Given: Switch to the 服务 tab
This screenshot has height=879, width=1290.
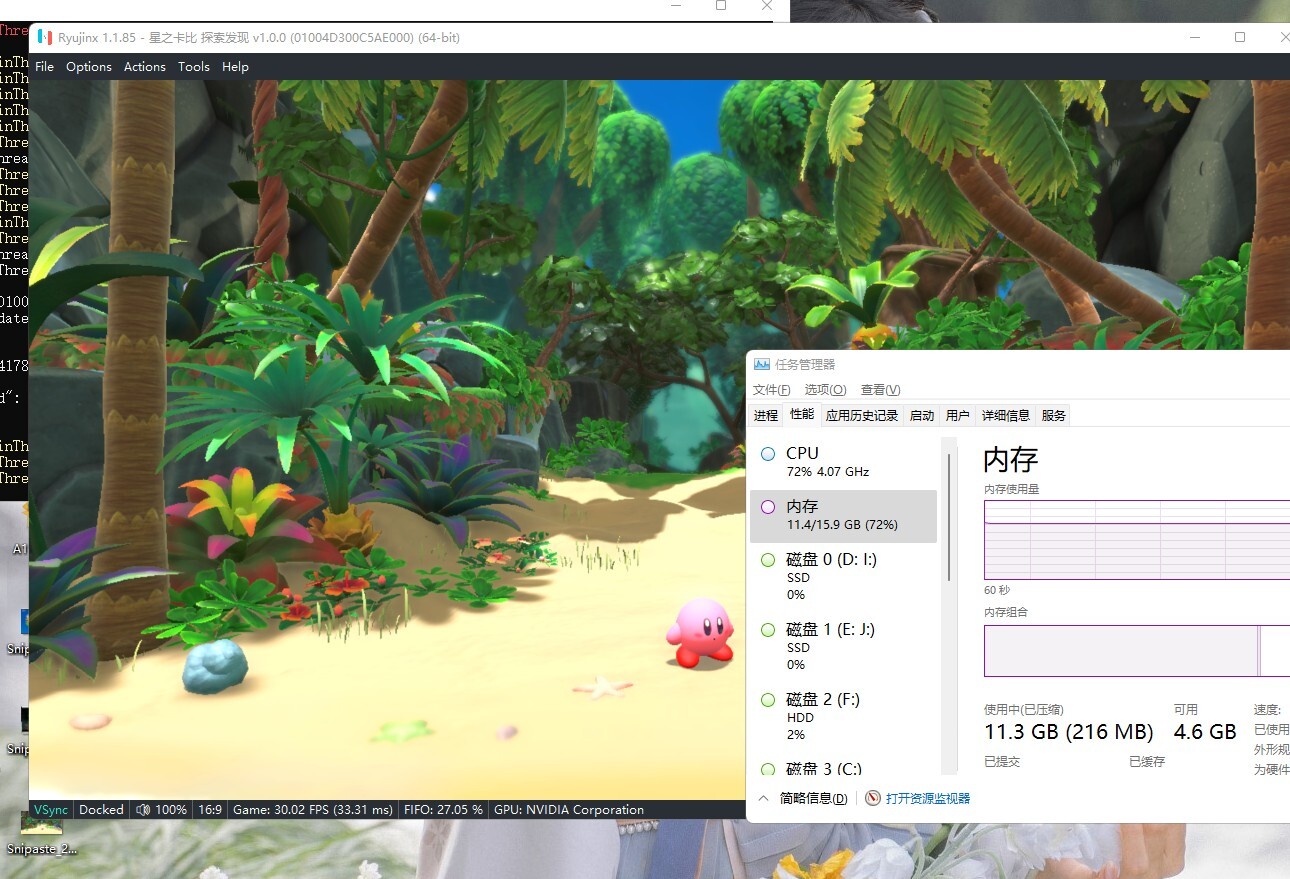Looking at the screenshot, I should (1053, 416).
